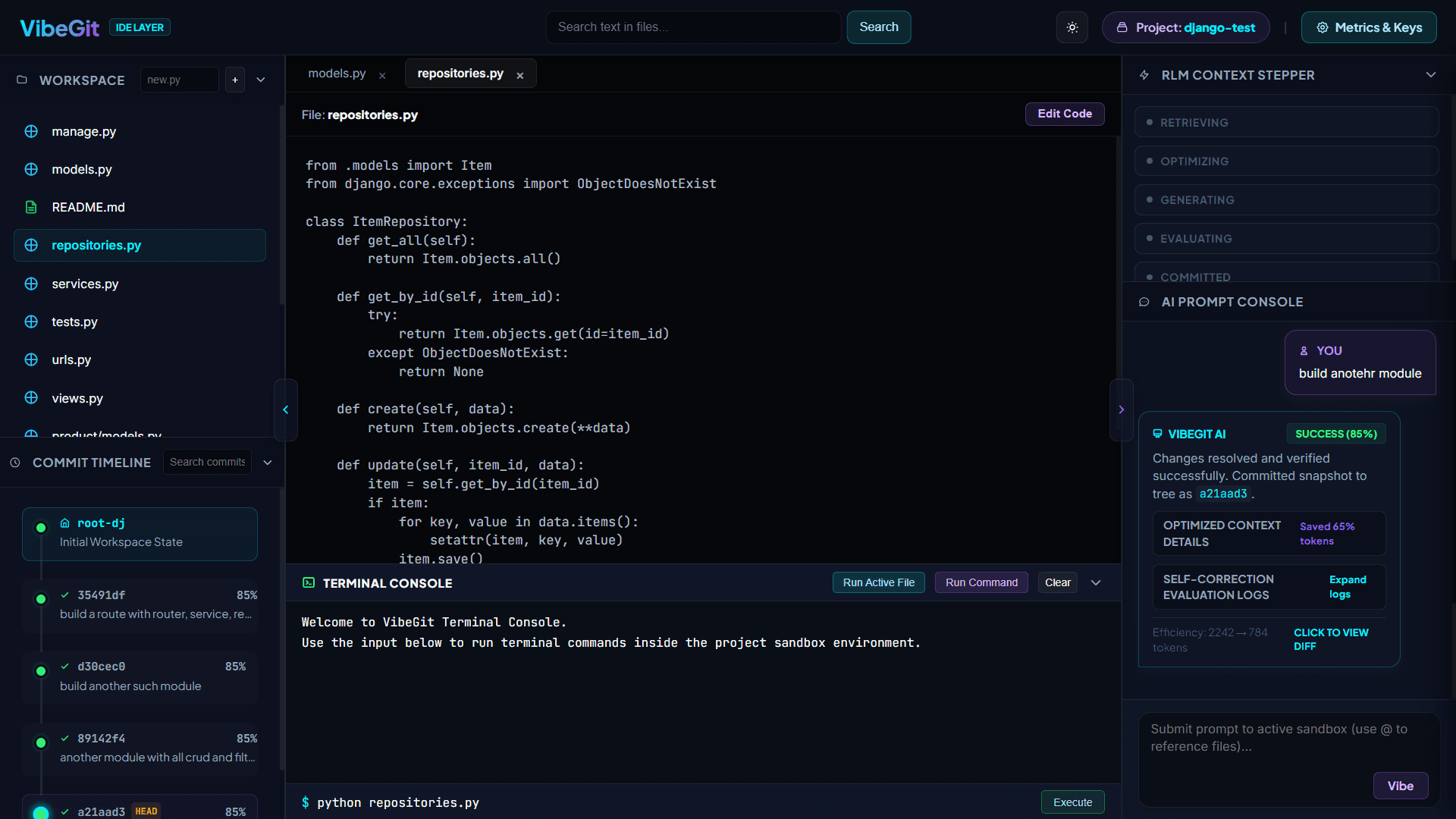
Task: Collapse the RLM Context Stepper chevron
Action: point(1431,74)
